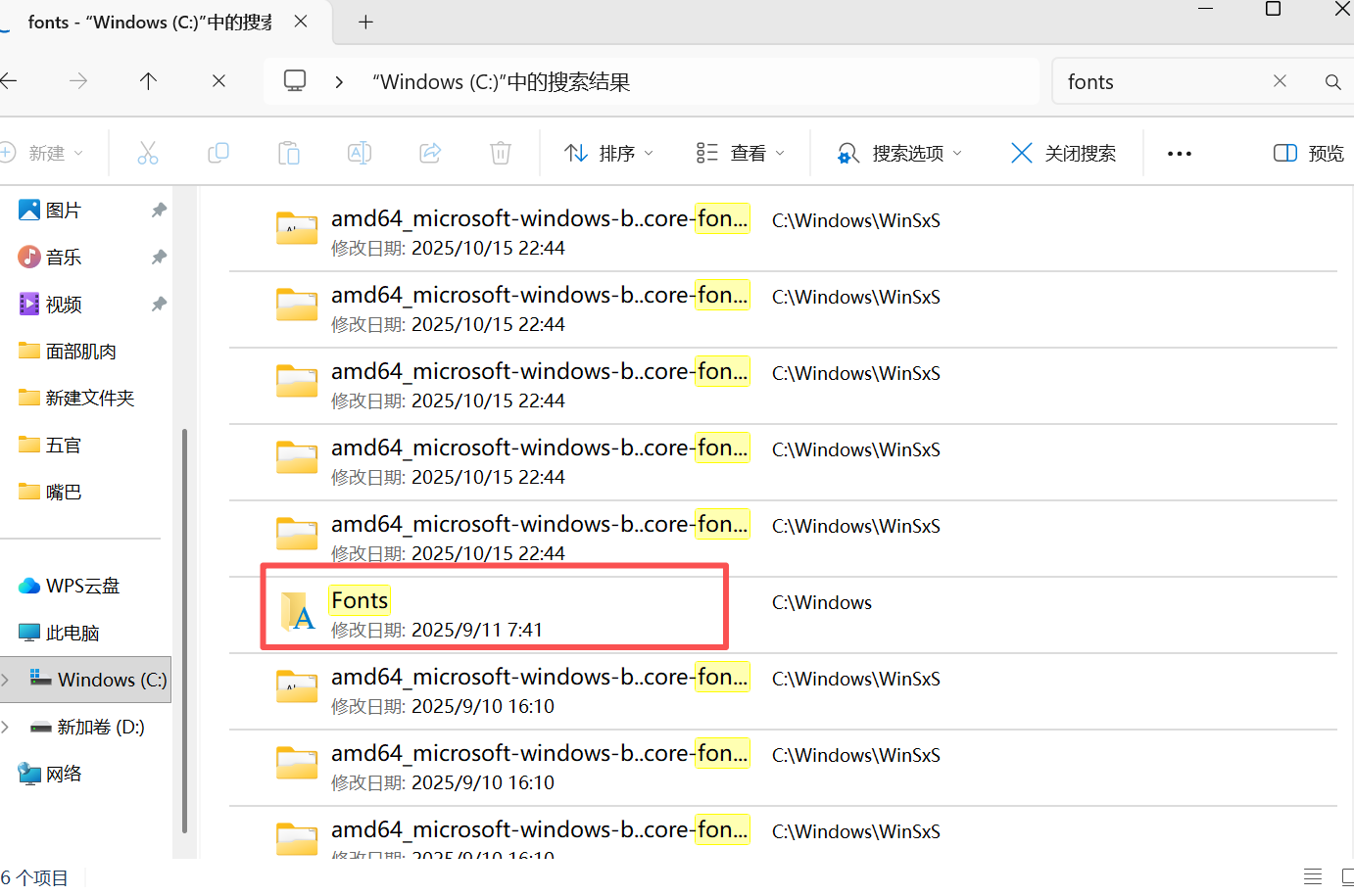Expand the address bar chevron
Image resolution: width=1354 pixels, height=896 pixels.
[x=339, y=82]
